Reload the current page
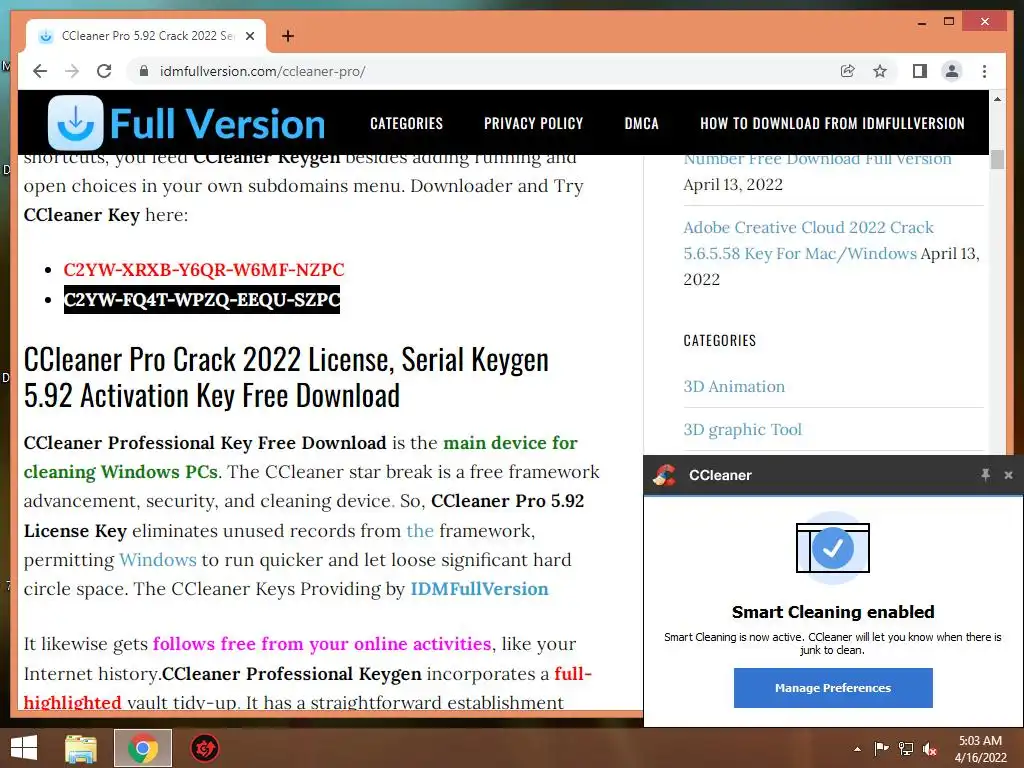The height and width of the screenshot is (768, 1024). coord(104,71)
